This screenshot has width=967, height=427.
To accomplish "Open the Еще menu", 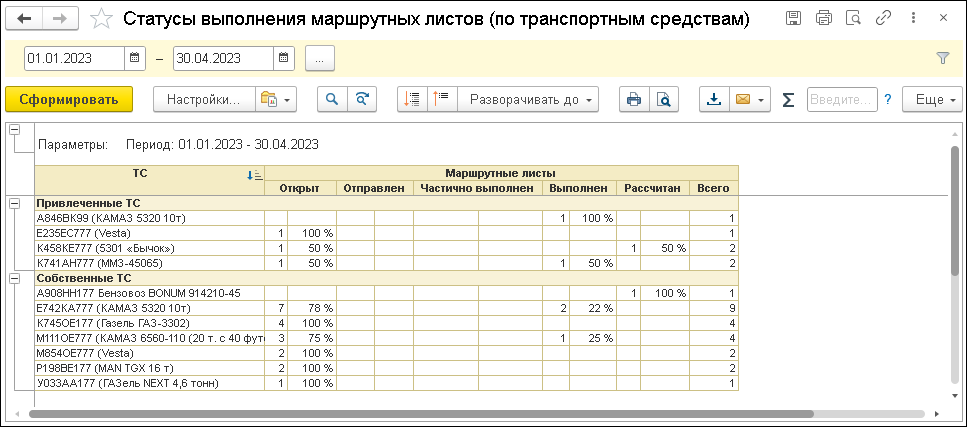I will click(x=932, y=99).
